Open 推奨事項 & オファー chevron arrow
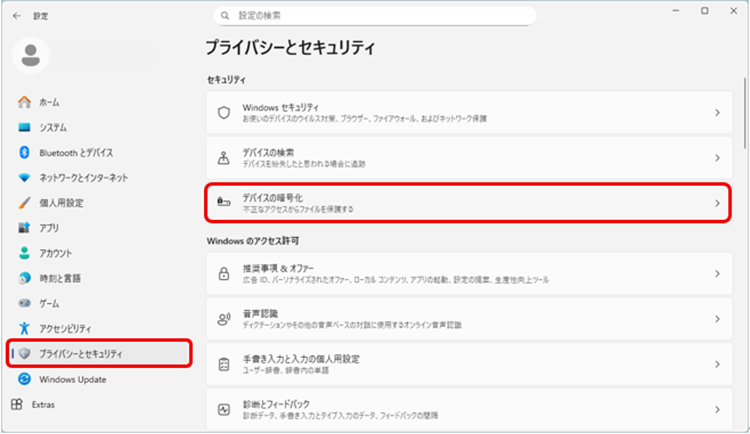The width and height of the screenshot is (750, 434). [x=716, y=274]
